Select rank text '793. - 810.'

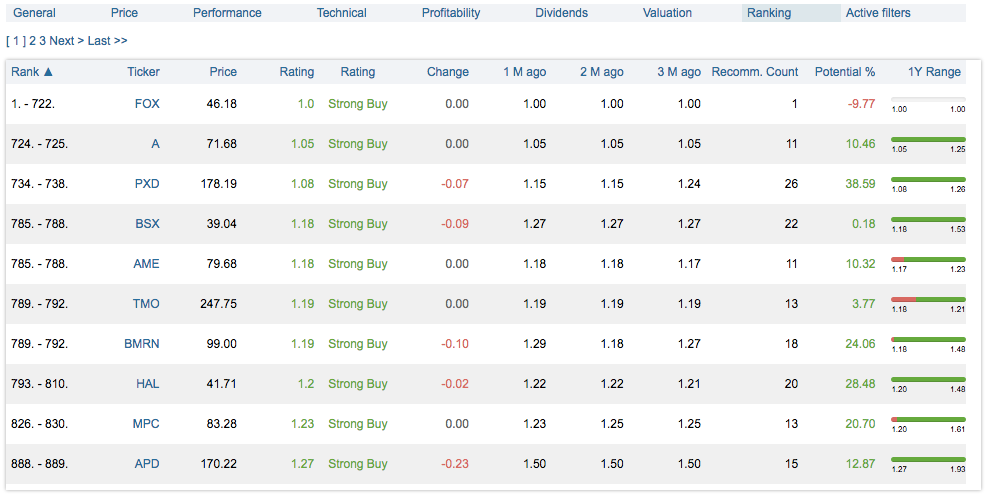click(x=40, y=384)
